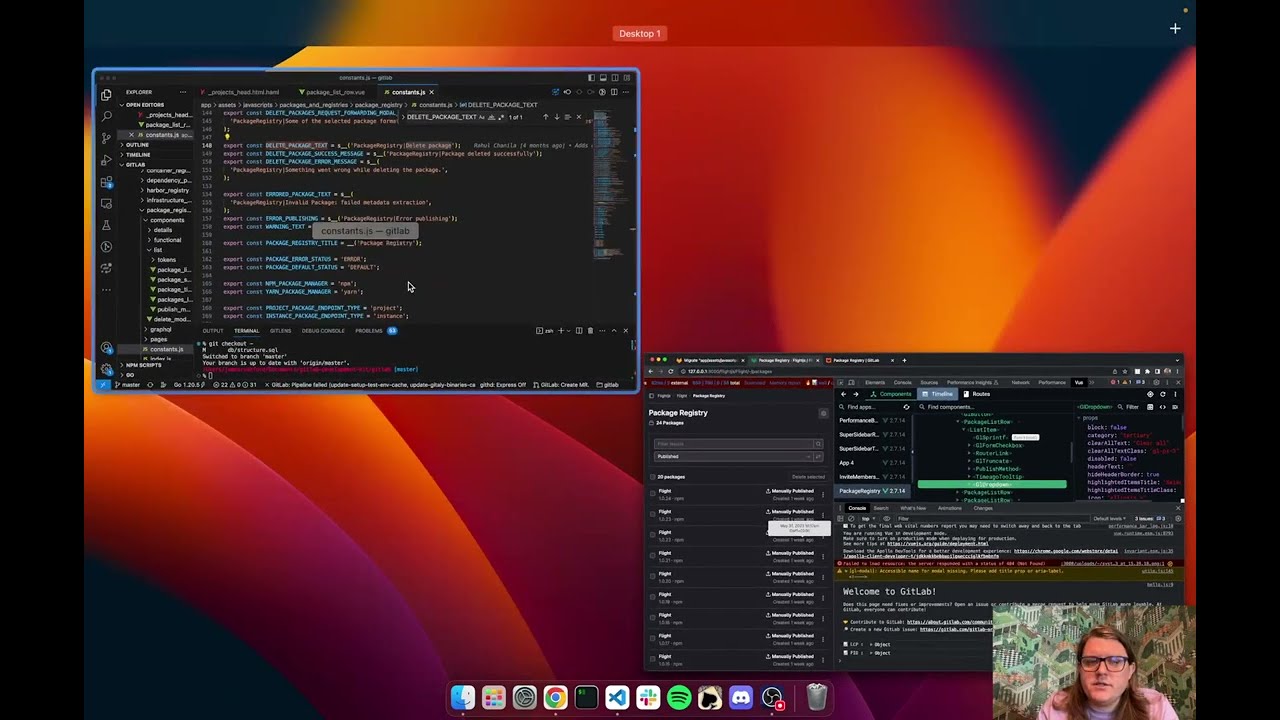
Task: Open the Accounts icon in VS Code activity bar
Action: pos(106,348)
